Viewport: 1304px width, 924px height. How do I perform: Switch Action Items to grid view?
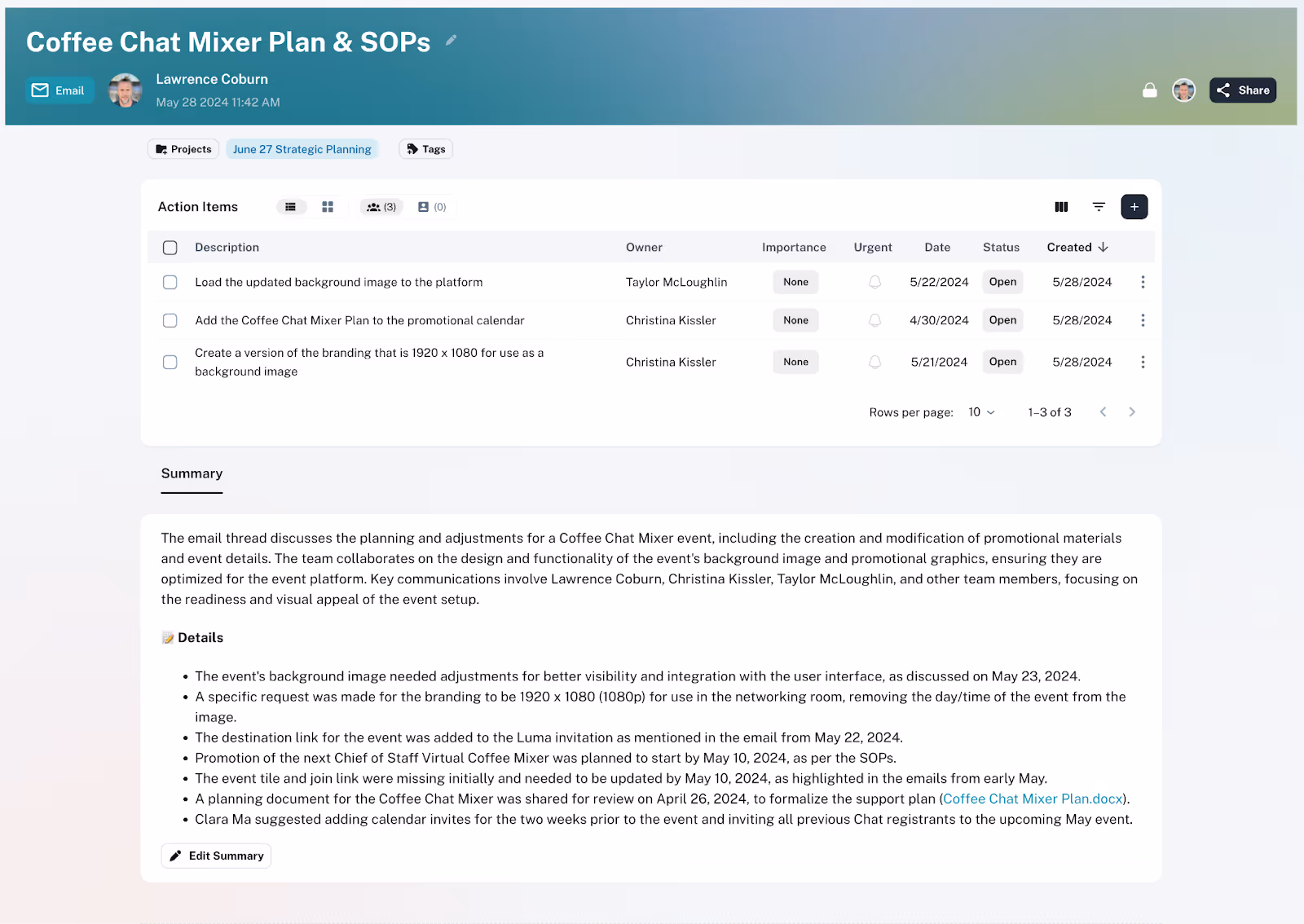coord(328,207)
